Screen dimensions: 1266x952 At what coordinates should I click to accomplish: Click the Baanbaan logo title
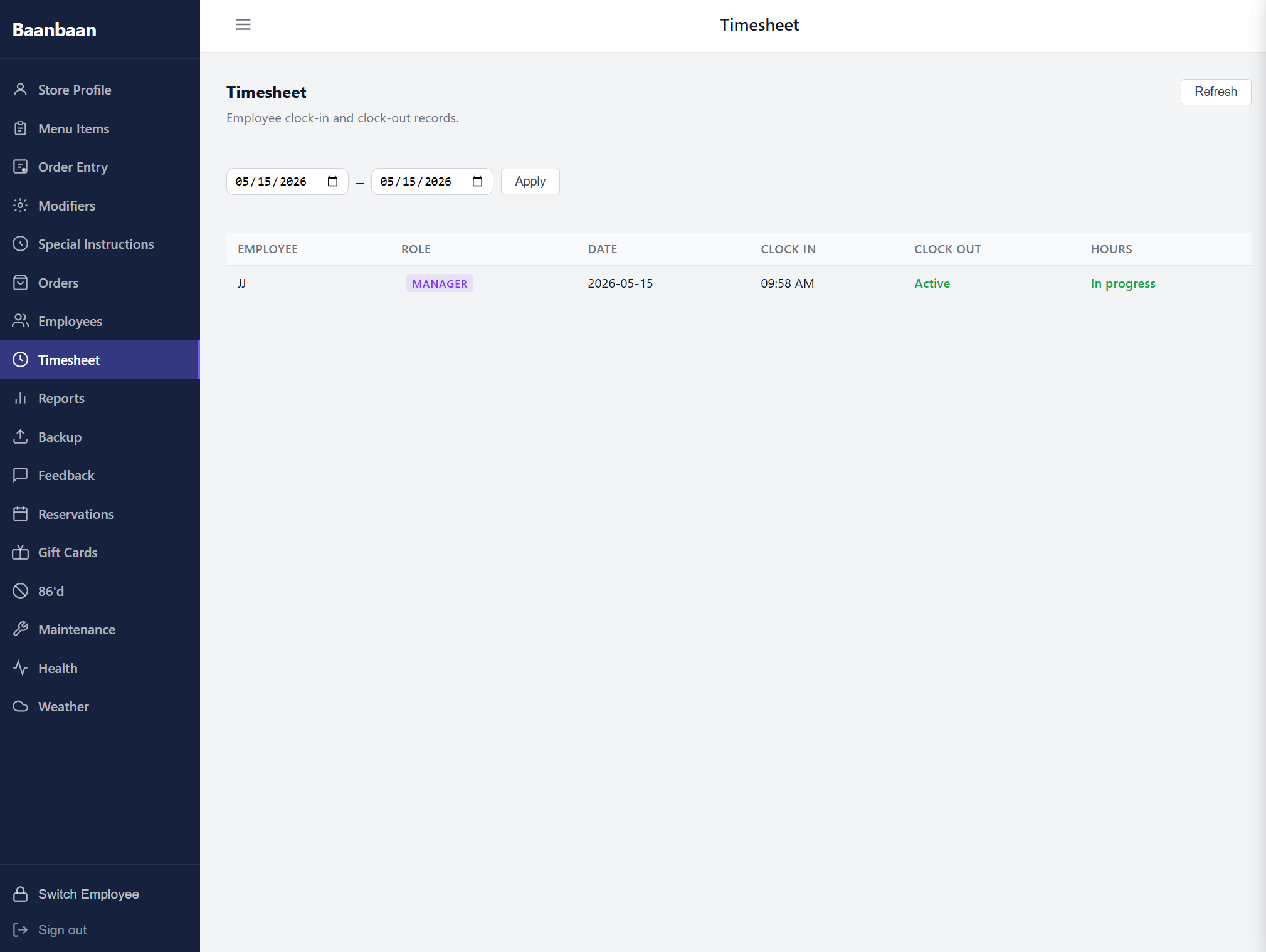pos(55,29)
